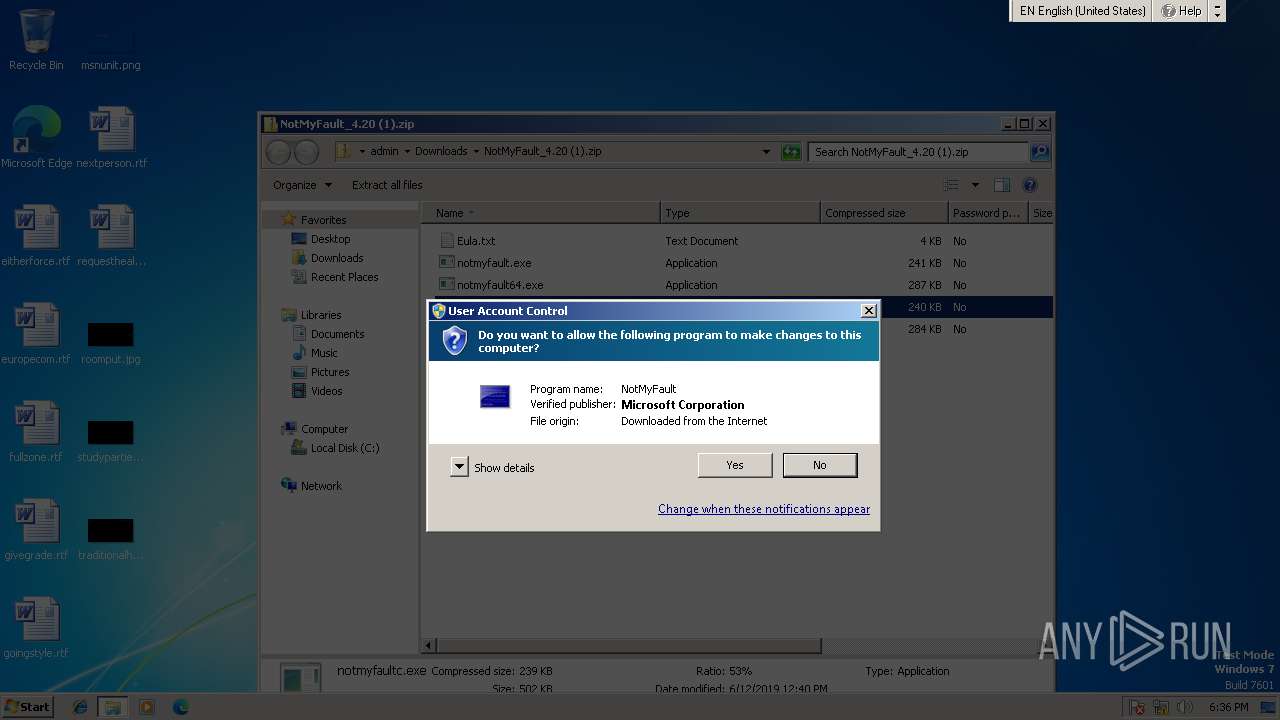Select the Music library

click(x=324, y=353)
